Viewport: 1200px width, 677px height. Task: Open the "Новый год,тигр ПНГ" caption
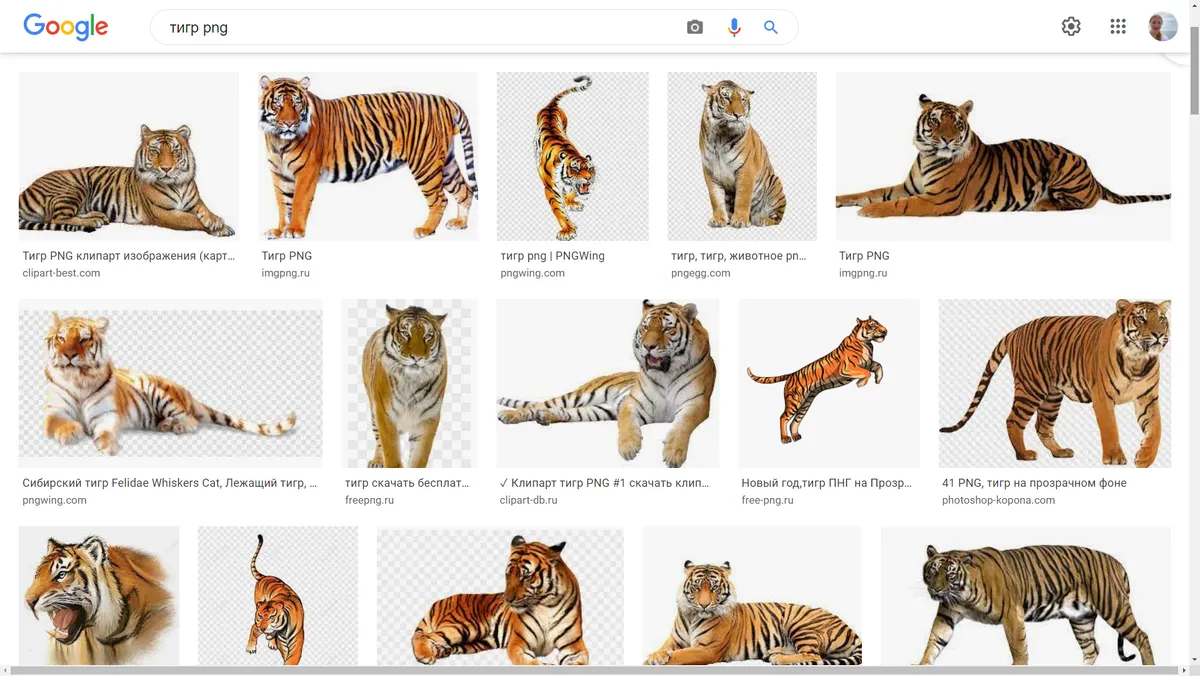(827, 483)
